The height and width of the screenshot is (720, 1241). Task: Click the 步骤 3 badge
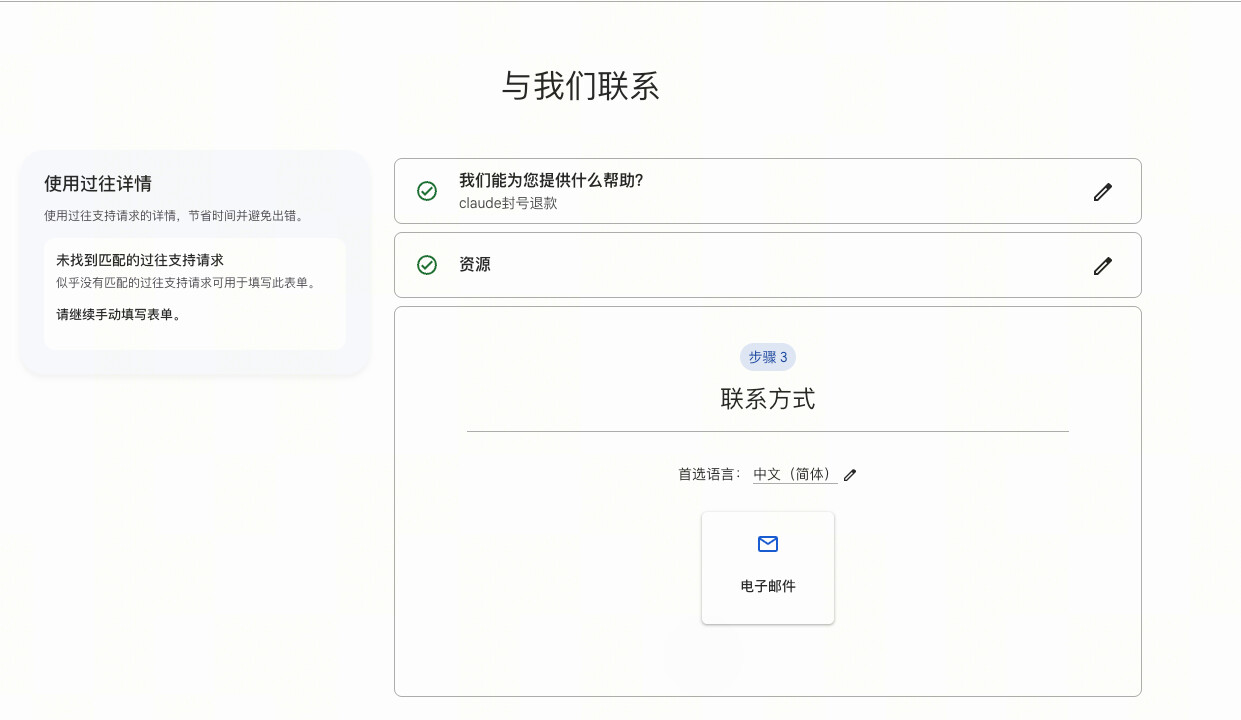[x=768, y=357]
